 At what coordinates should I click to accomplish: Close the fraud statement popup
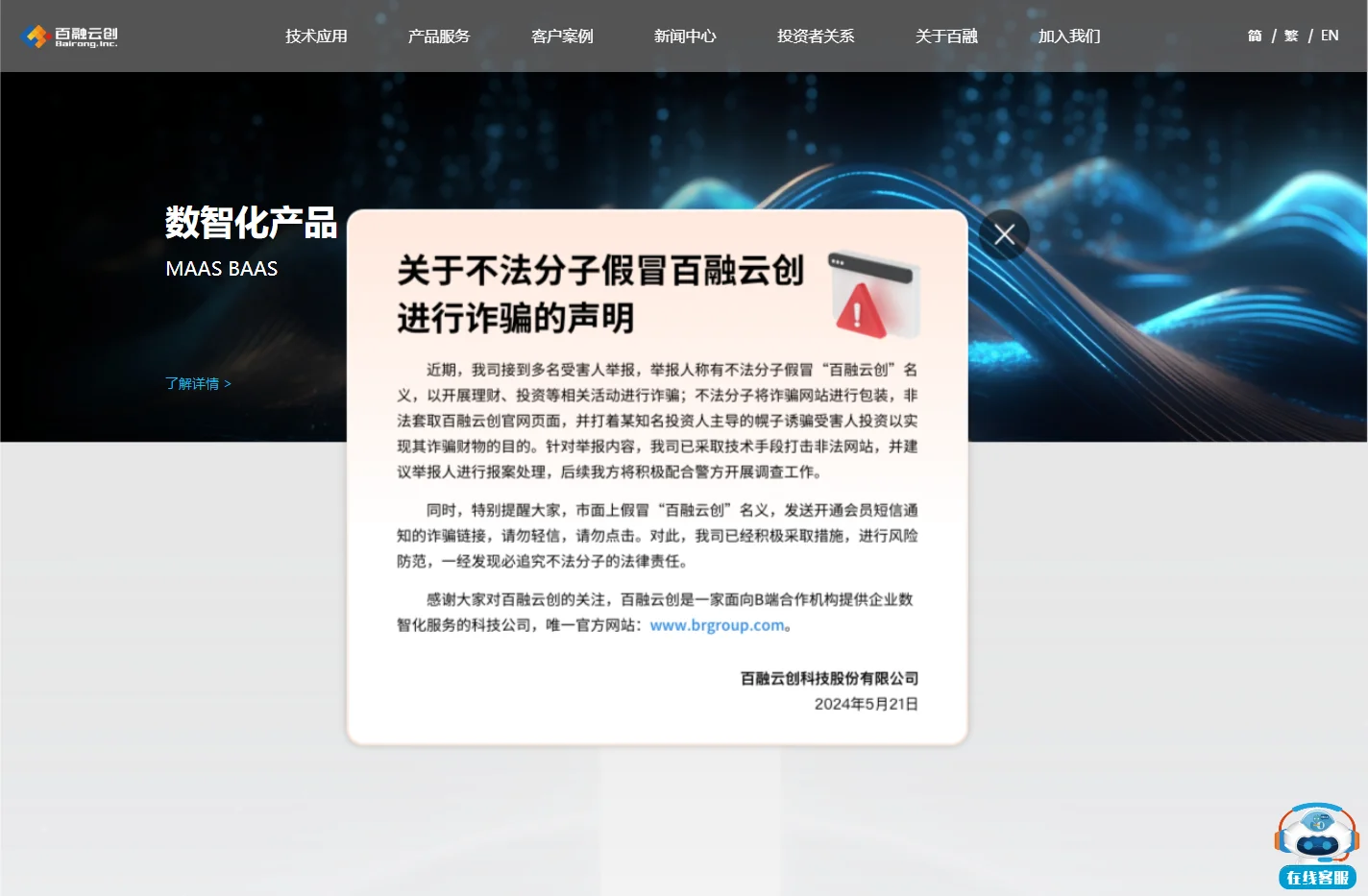coord(1004,234)
